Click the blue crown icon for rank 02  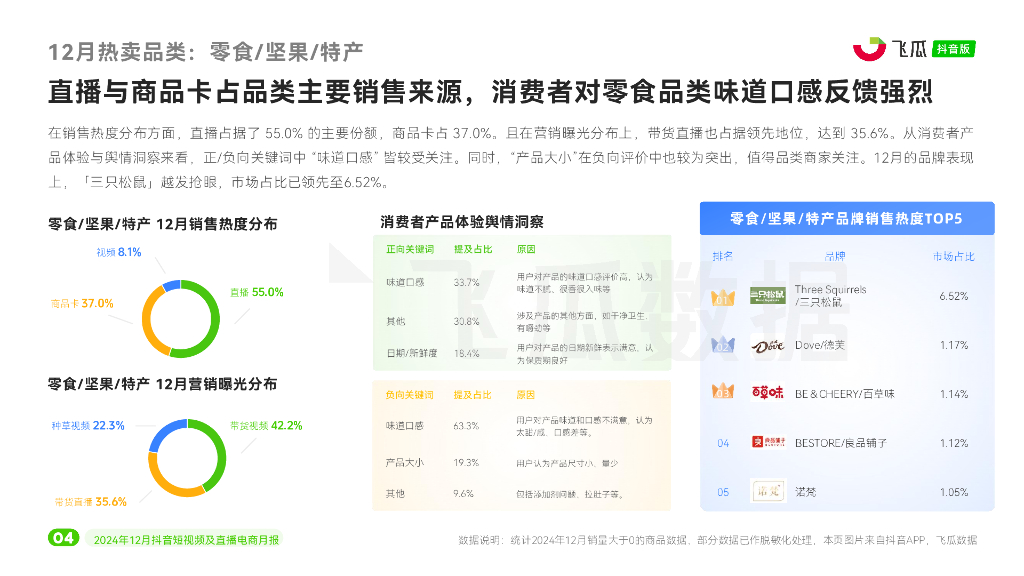pos(722,345)
